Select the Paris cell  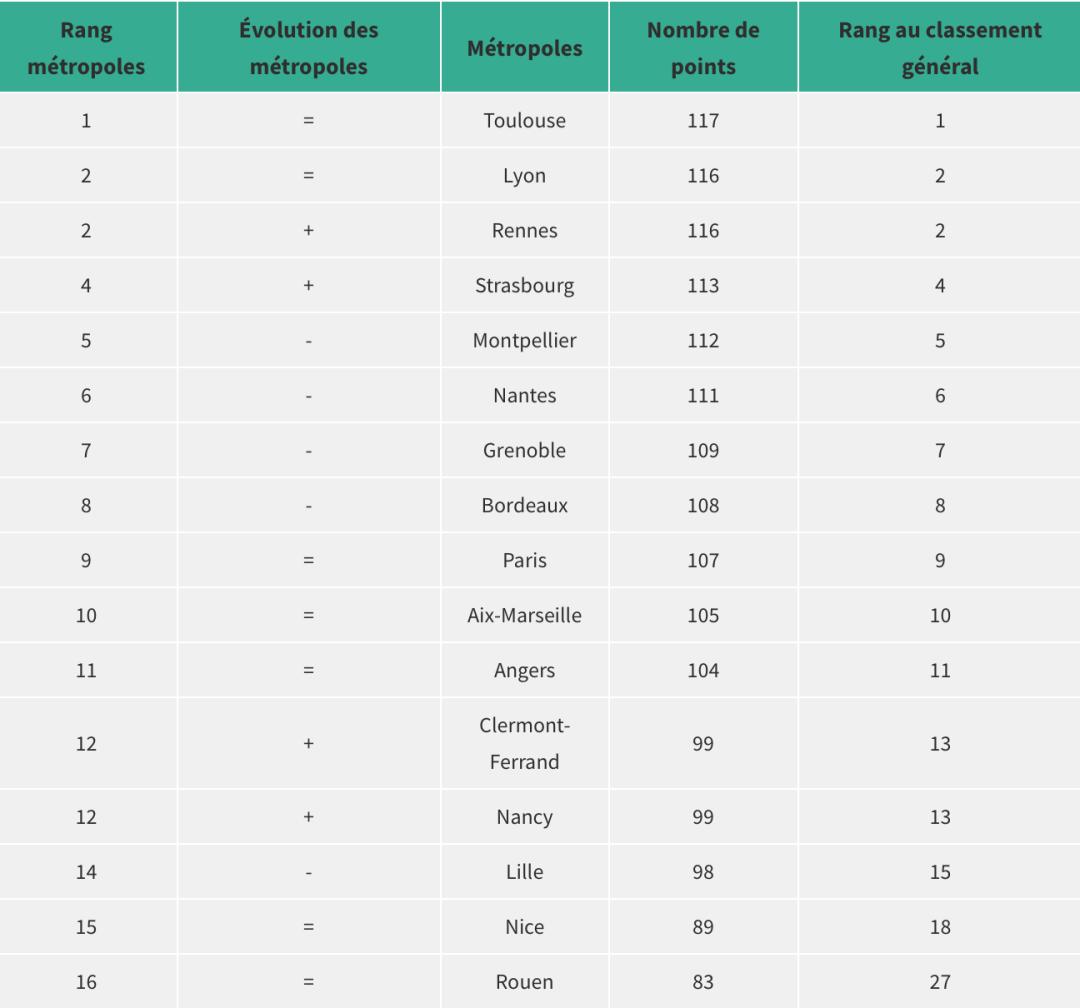[524, 561]
